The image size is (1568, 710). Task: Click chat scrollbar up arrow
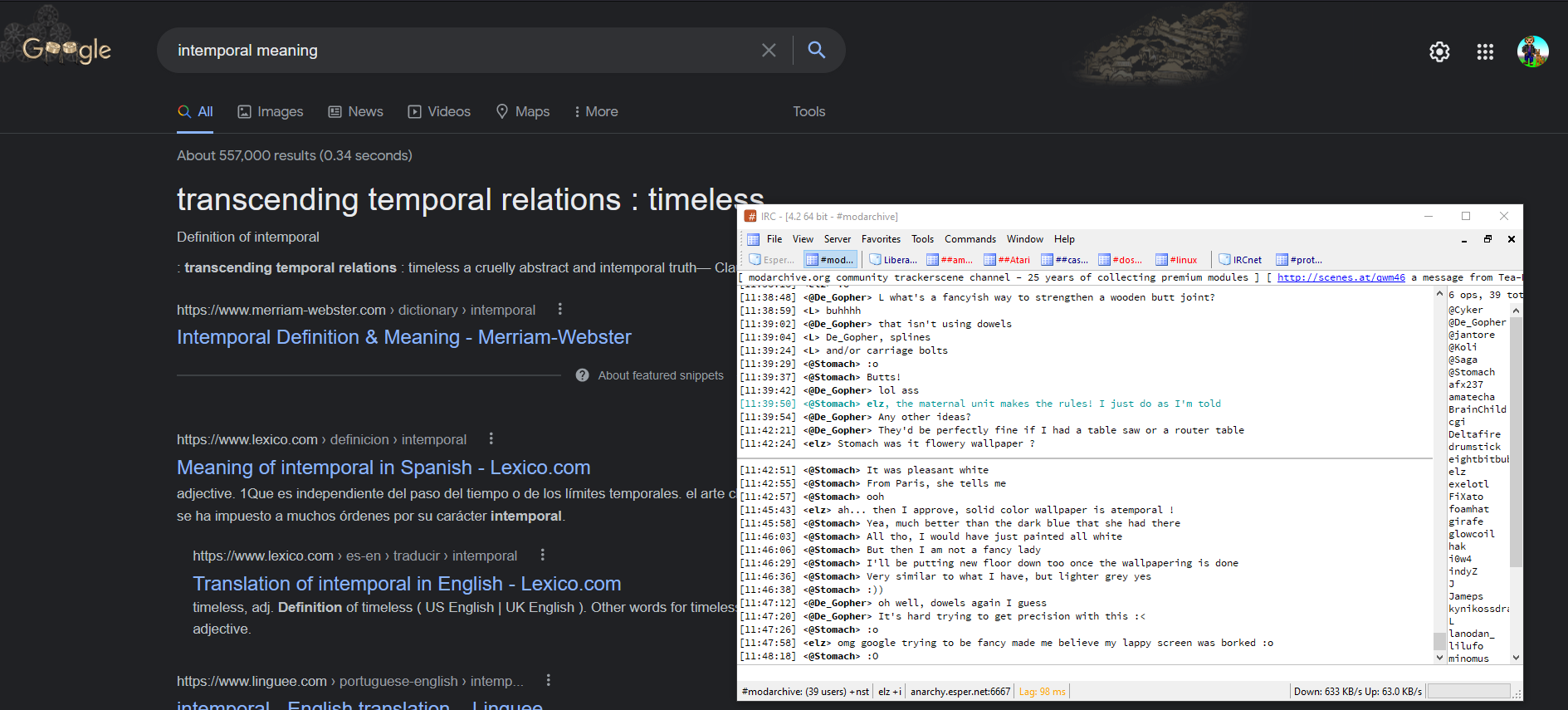click(x=1439, y=294)
